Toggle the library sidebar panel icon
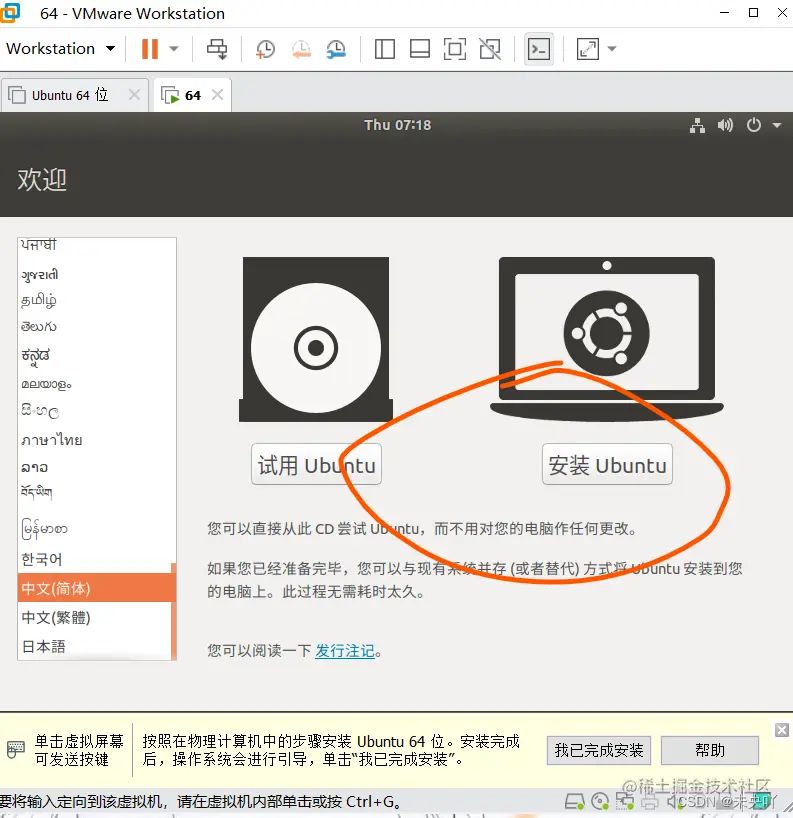Image resolution: width=793 pixels, height=818 pixels. pyautogui.click(x=385, y=49)
